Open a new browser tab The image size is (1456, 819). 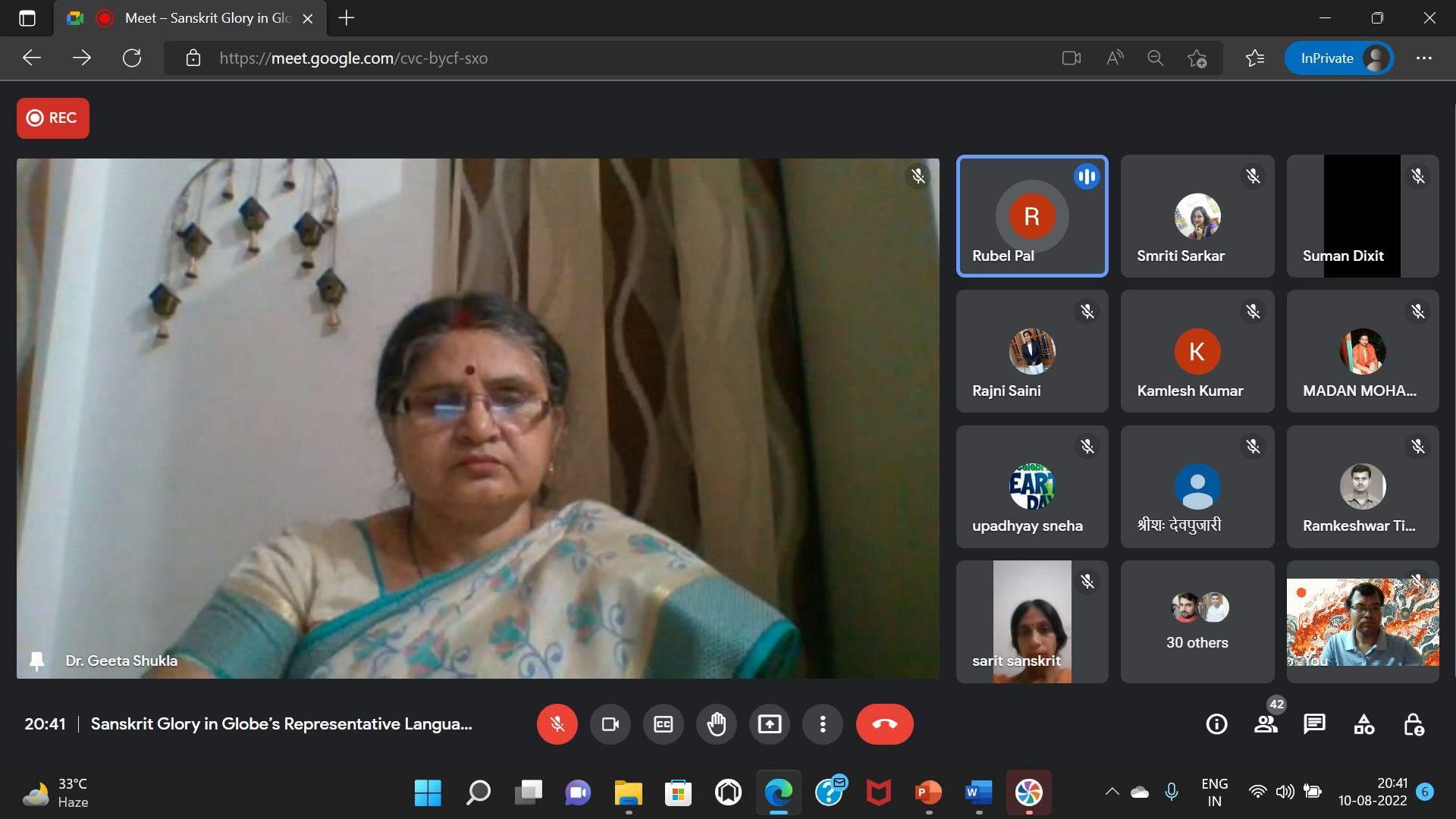pyautogui.click(x=347, y=18)
